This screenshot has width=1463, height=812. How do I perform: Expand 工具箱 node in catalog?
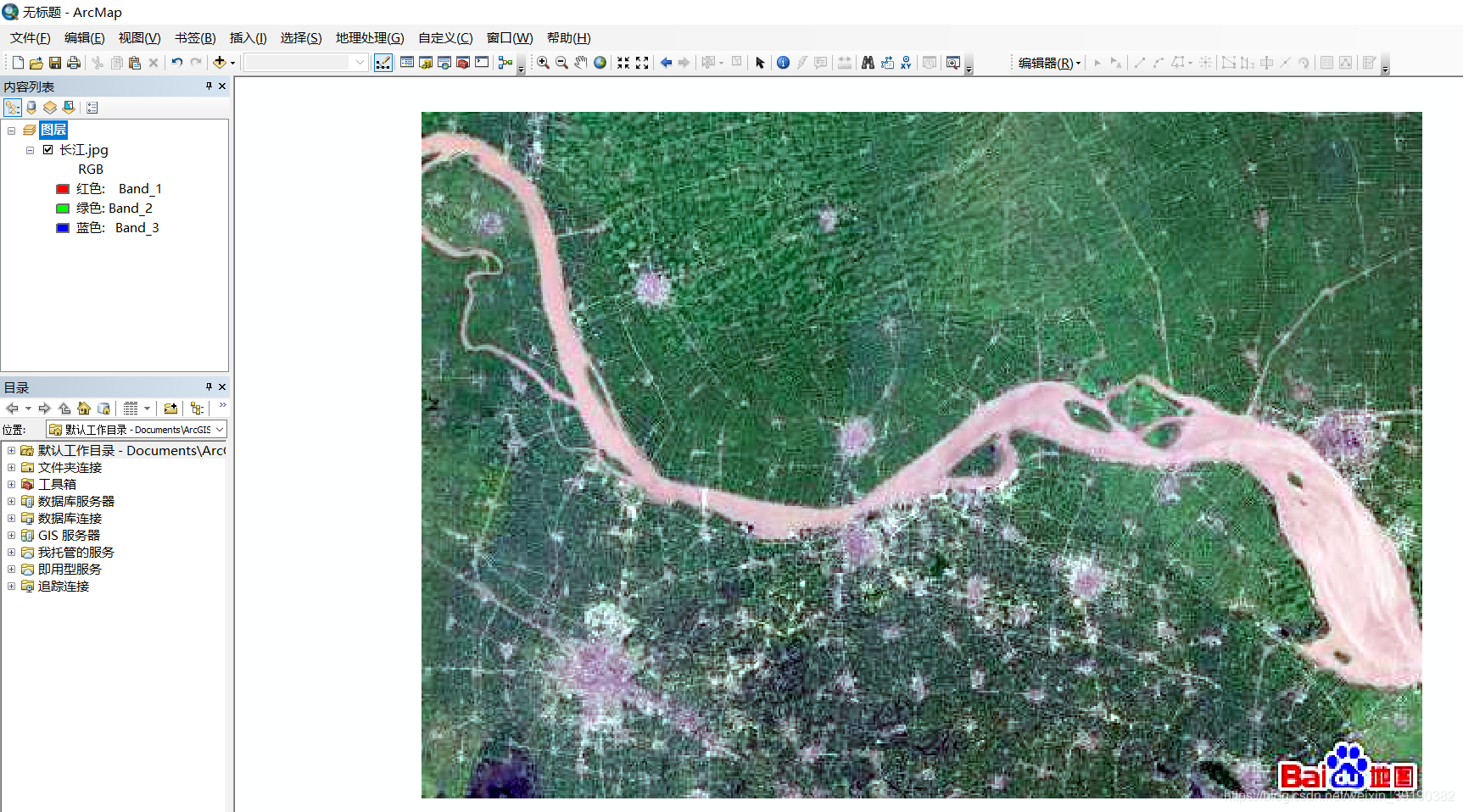point(11,485)
